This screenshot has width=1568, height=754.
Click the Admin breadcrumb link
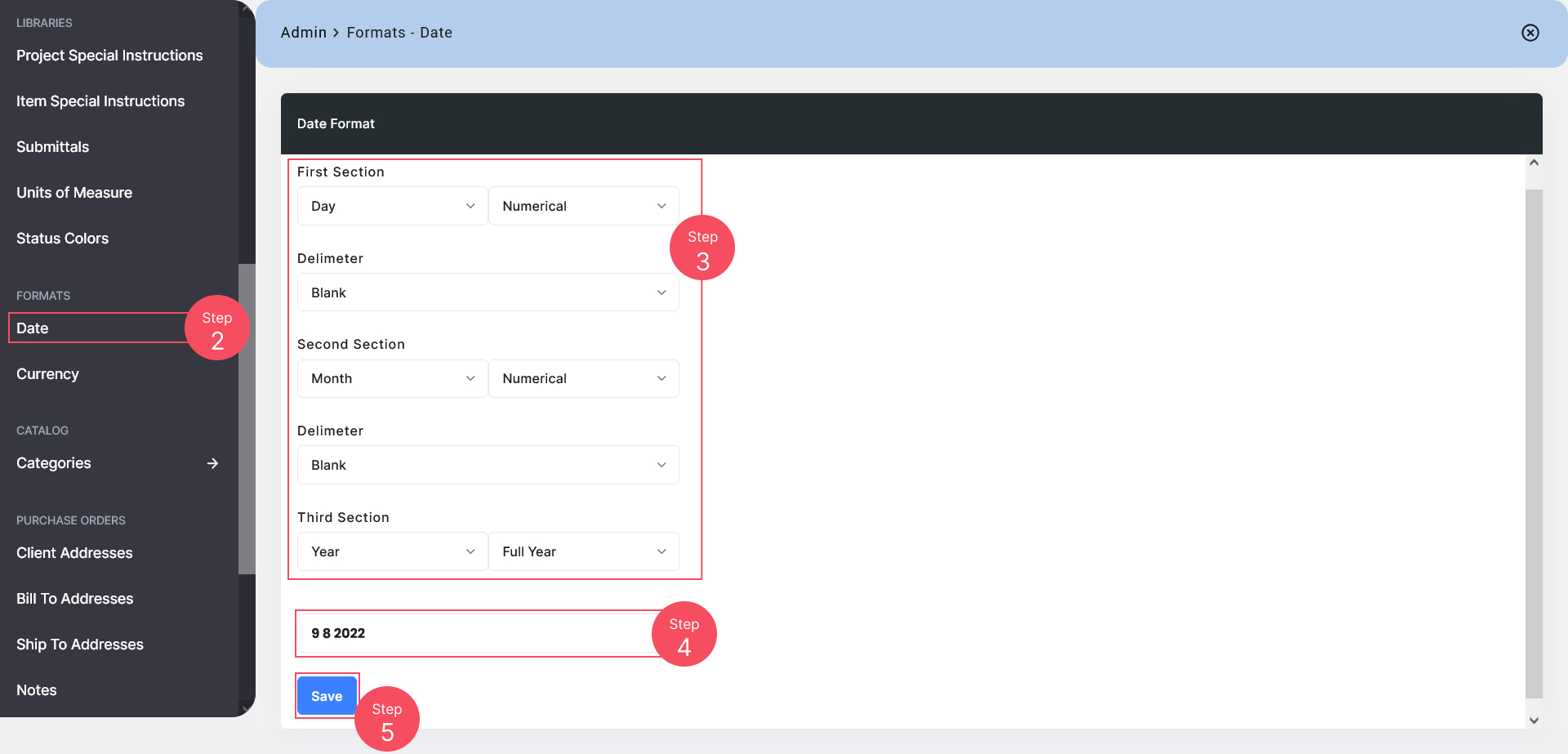coord(304,33)
